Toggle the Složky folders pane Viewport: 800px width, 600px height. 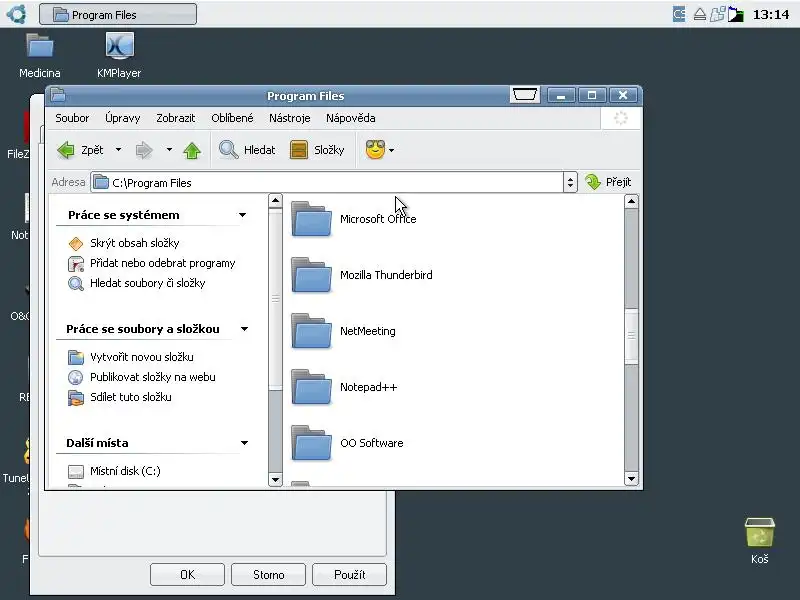click(x=317, y=150)
